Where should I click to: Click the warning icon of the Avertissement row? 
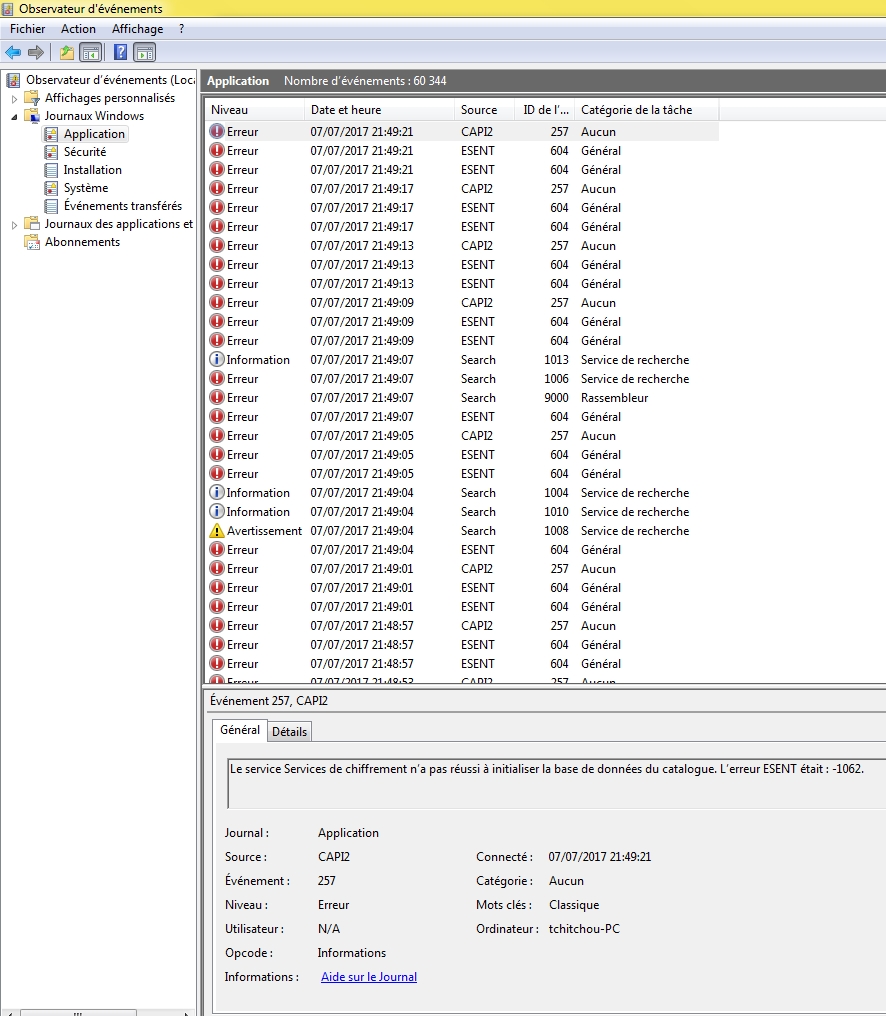216,531
